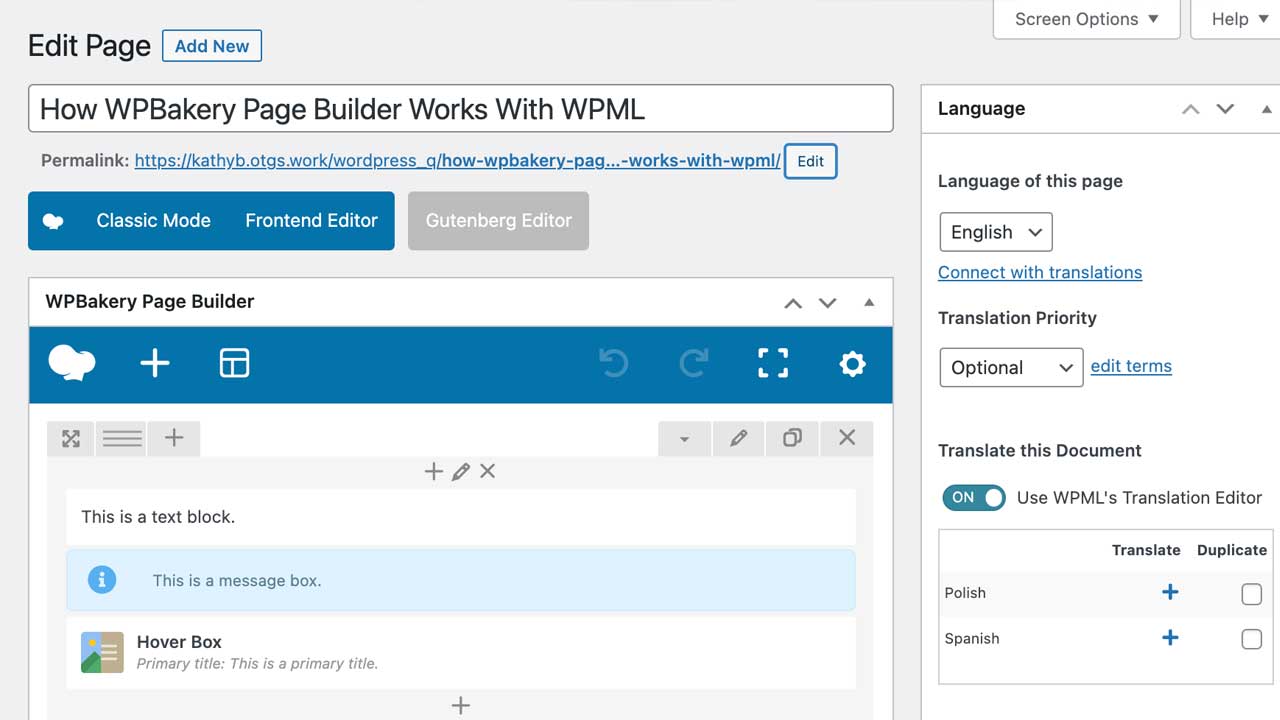
Task: Edit the row with the pencil icon
Action: [738, 437]
